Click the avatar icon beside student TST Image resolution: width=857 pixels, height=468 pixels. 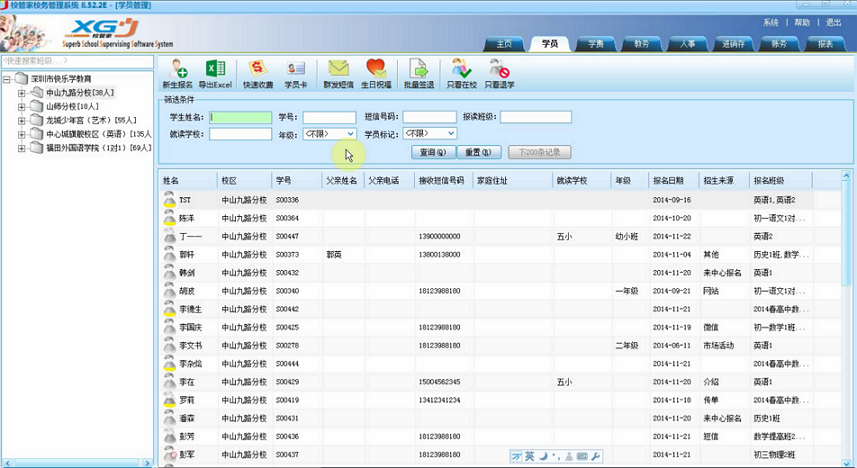tap(169, 200)
